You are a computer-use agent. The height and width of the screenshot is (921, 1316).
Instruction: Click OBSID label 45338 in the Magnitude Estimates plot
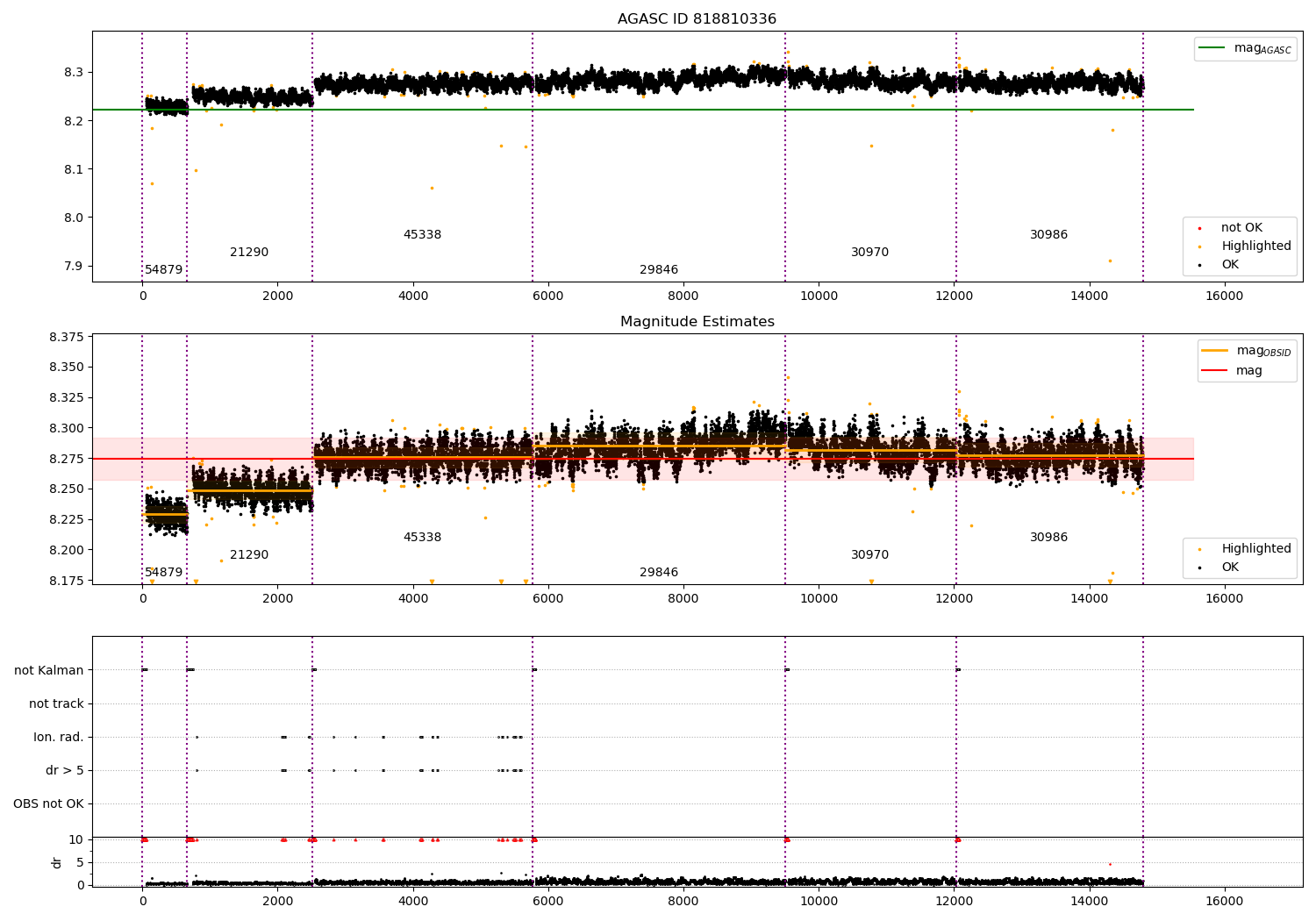click(x=422, y=538)
